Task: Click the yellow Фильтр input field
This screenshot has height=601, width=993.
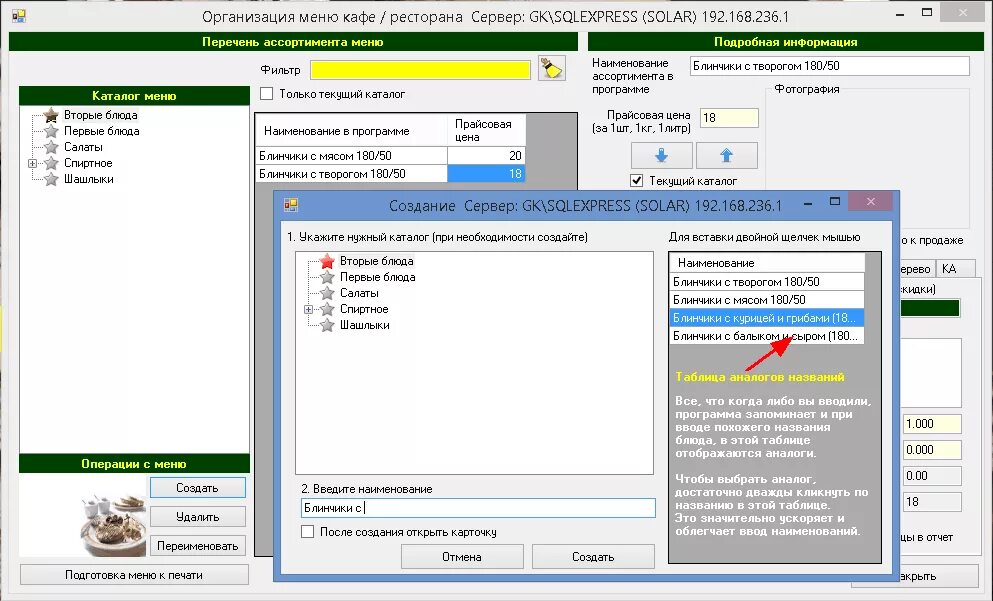Action: pyautogui.click(x=420, y=70)
